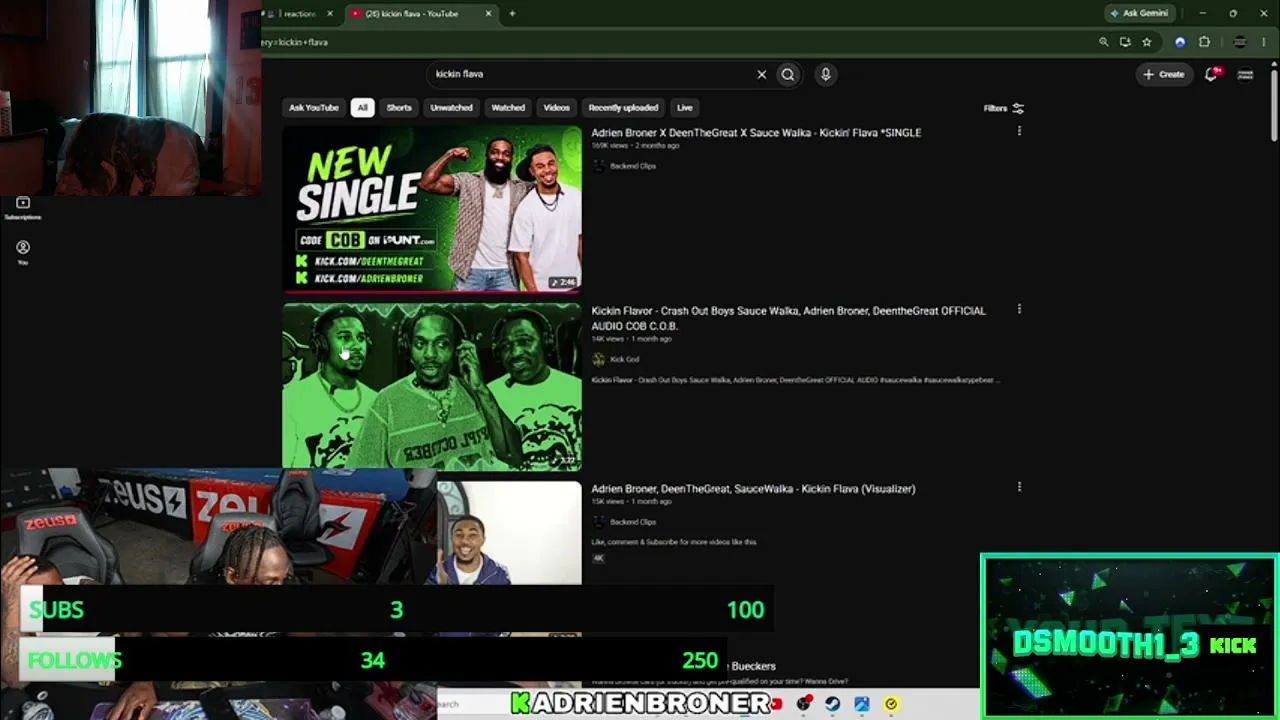Filter results by Live
Viewport: 1280px width, 720px height.
coord(685,108)
